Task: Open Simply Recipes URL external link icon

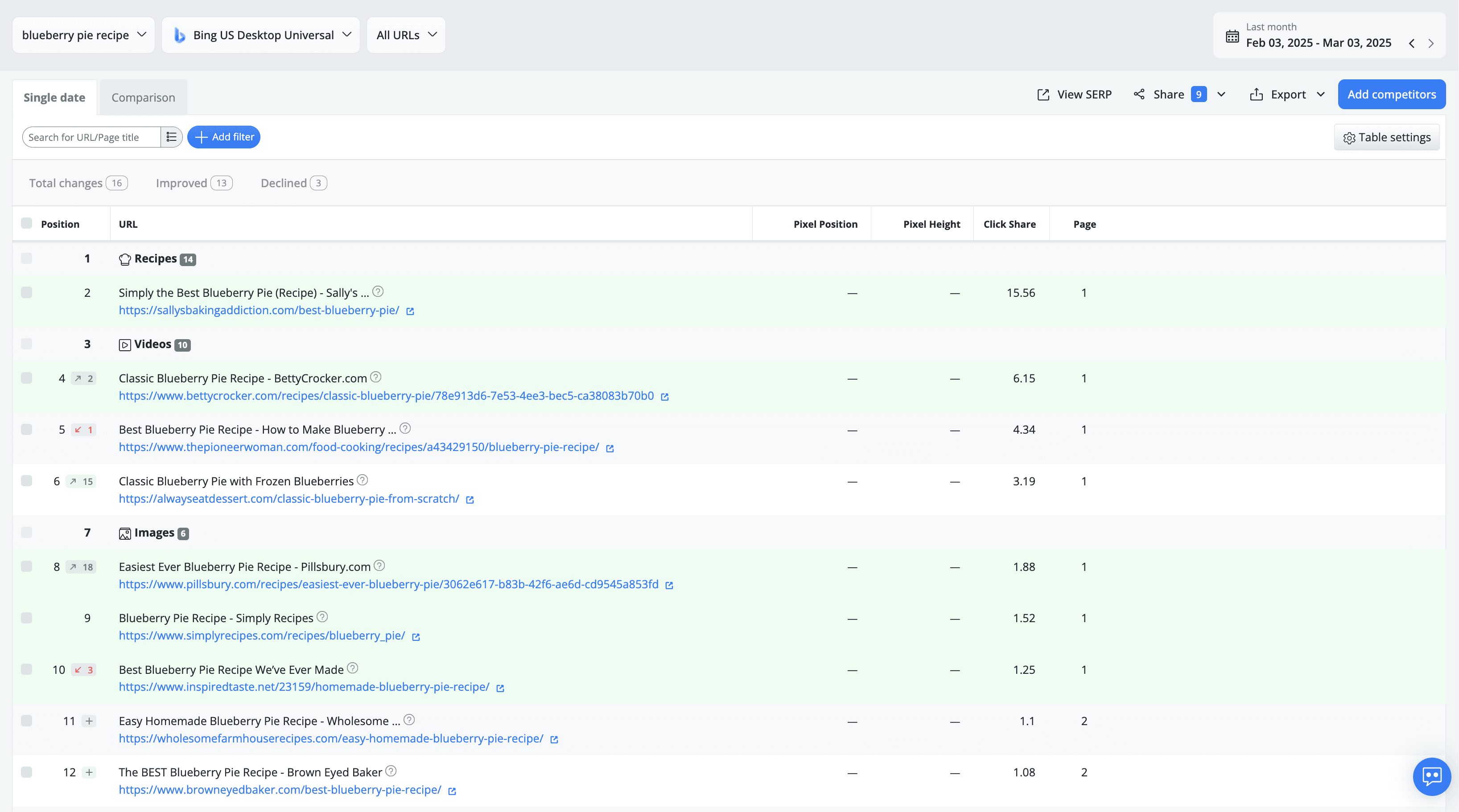Action: tap(416, 637)
